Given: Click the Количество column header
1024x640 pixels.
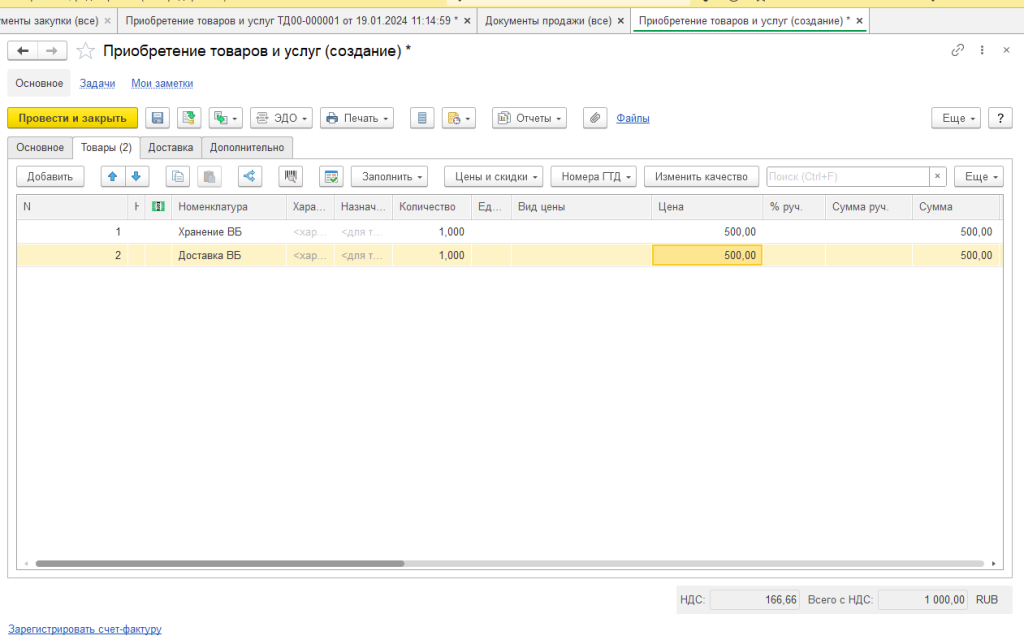Looking at the screenshot, I should coord(432,207).
